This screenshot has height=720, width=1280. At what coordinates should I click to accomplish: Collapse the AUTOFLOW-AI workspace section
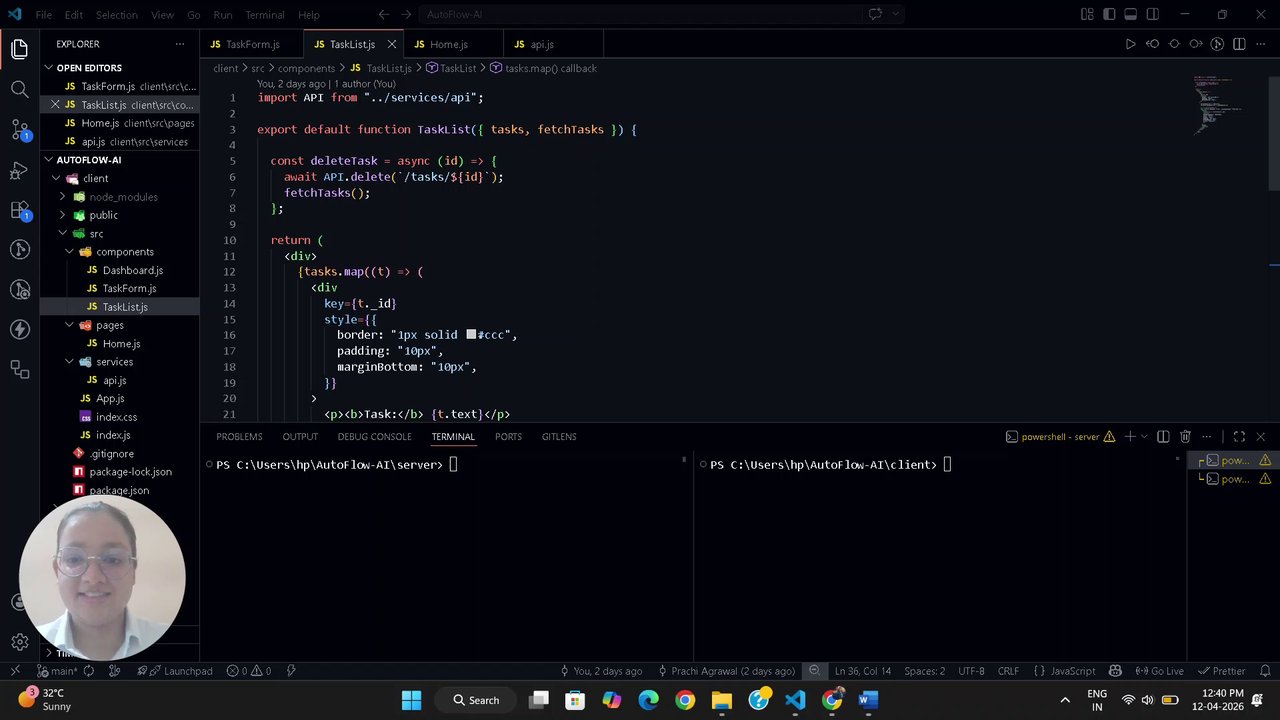48,160
